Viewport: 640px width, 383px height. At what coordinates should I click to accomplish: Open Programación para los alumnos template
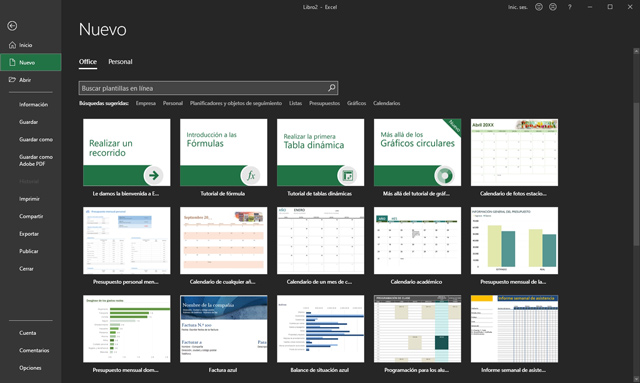click(x=418, y=329)
